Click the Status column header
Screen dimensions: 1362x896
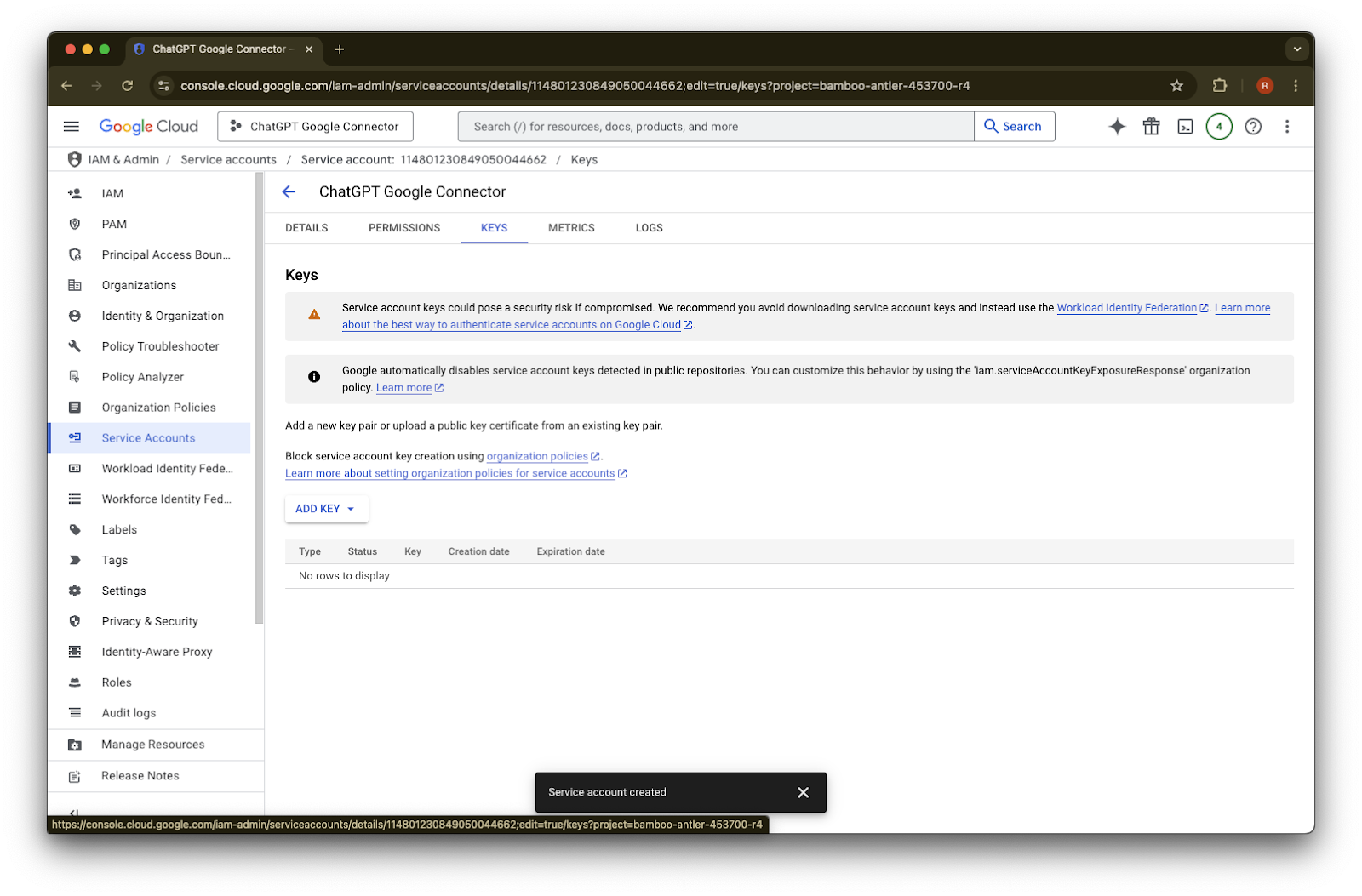pos(362,552)
